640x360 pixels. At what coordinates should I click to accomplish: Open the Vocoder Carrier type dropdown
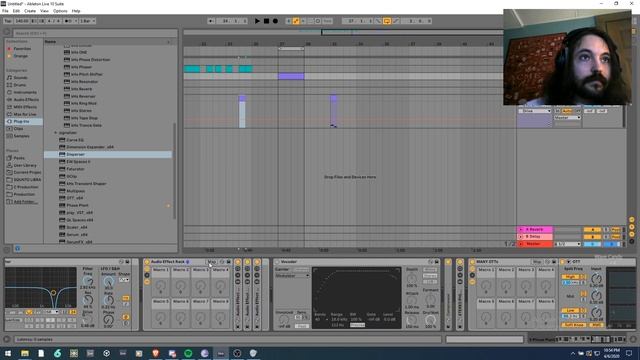[292, 276]
